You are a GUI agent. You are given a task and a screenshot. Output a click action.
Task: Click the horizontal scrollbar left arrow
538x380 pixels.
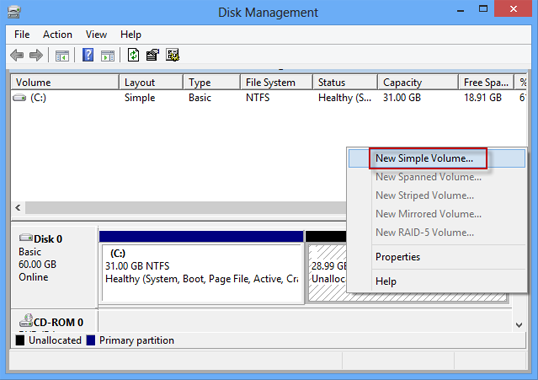[x=18, y=207]
